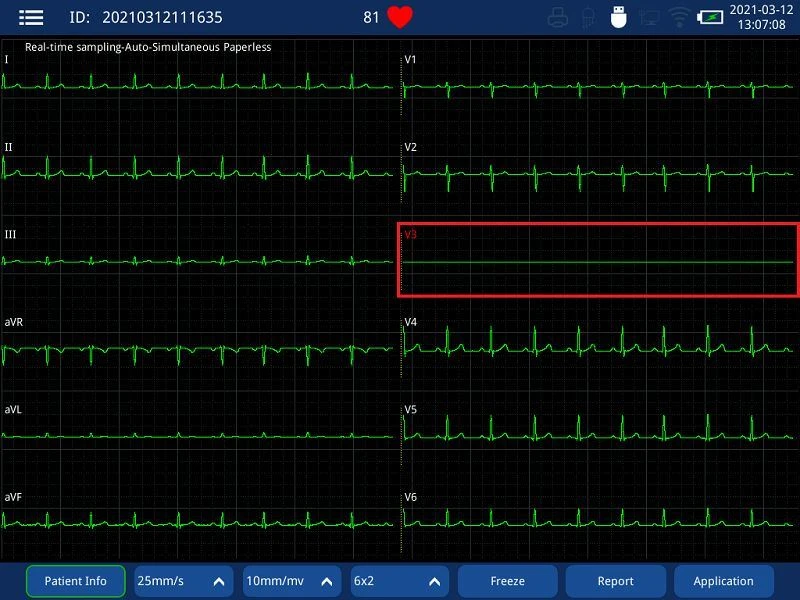Expand the 6x2 layout dropdown
The image size is (800, 600).
point(400,581)
